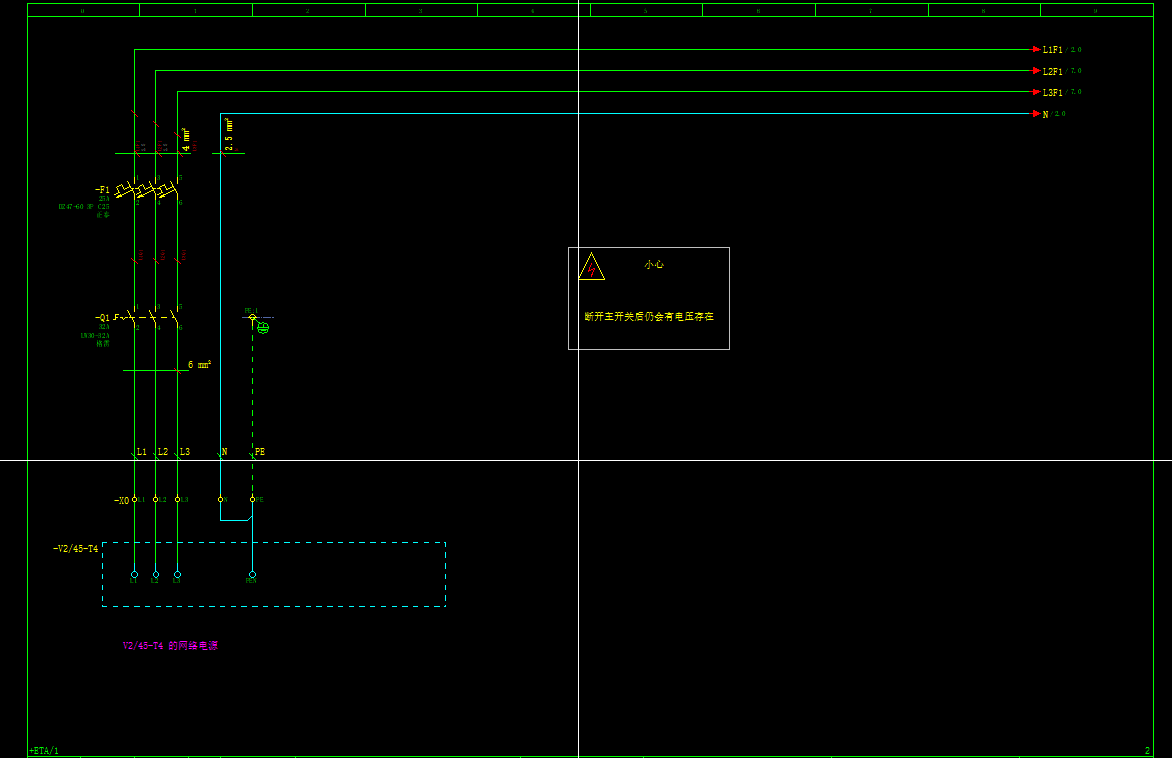Select X0 terminal PE connection point
This screenshot has width=1172, height=758.
click(x=252, y=499)
